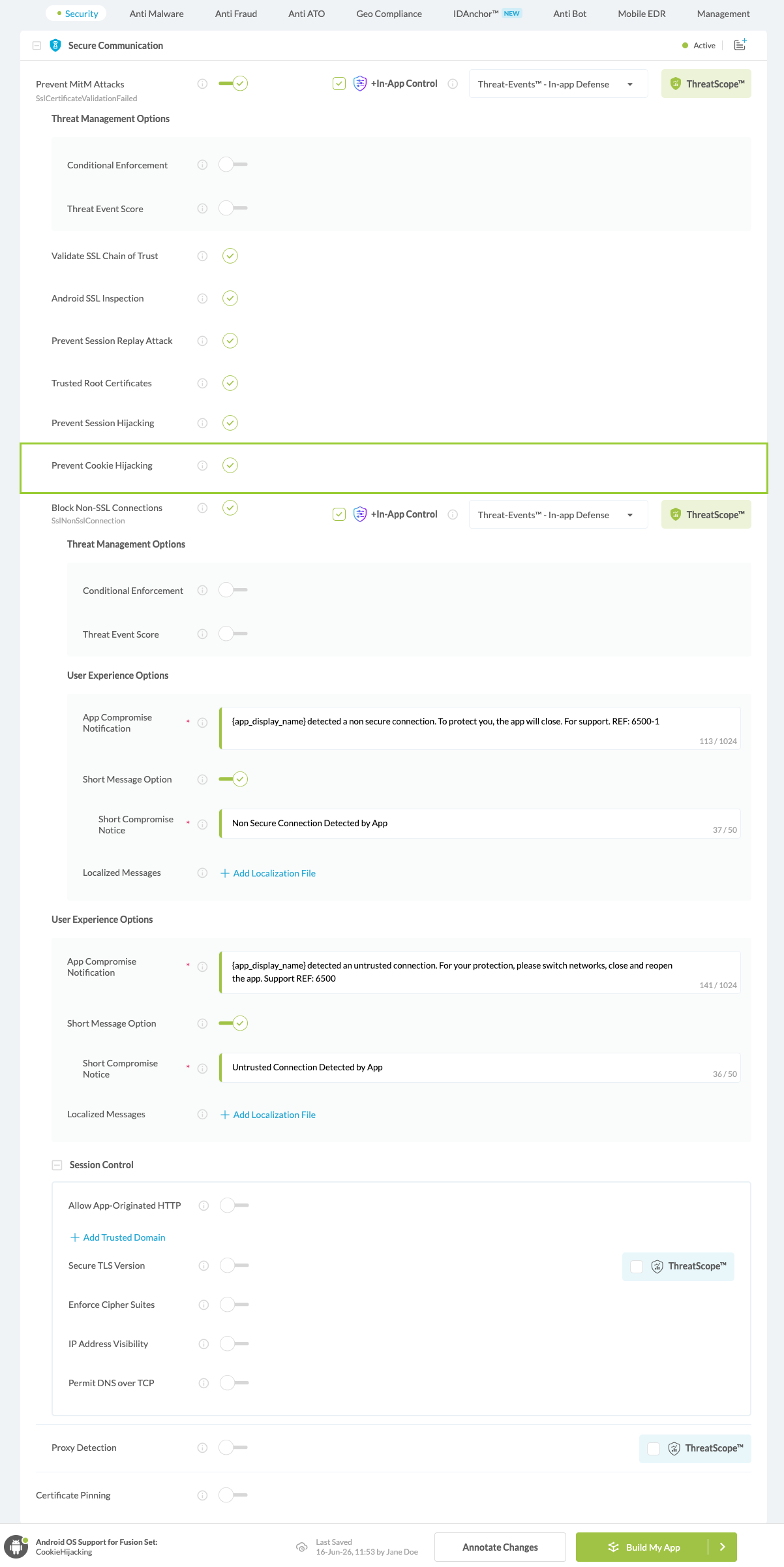Viewport: 784px width, 1567px height.
Task: Edit the Untrusted Connection short notice field
Action: (x=480, y=1068)
